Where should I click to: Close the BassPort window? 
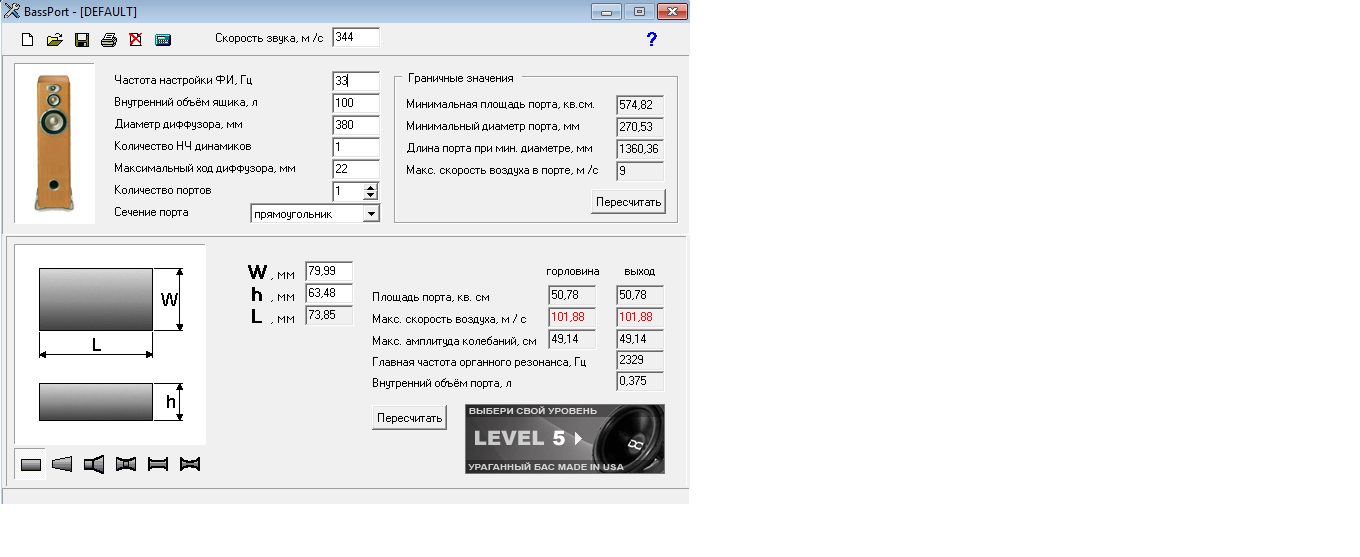click(672, 11)
